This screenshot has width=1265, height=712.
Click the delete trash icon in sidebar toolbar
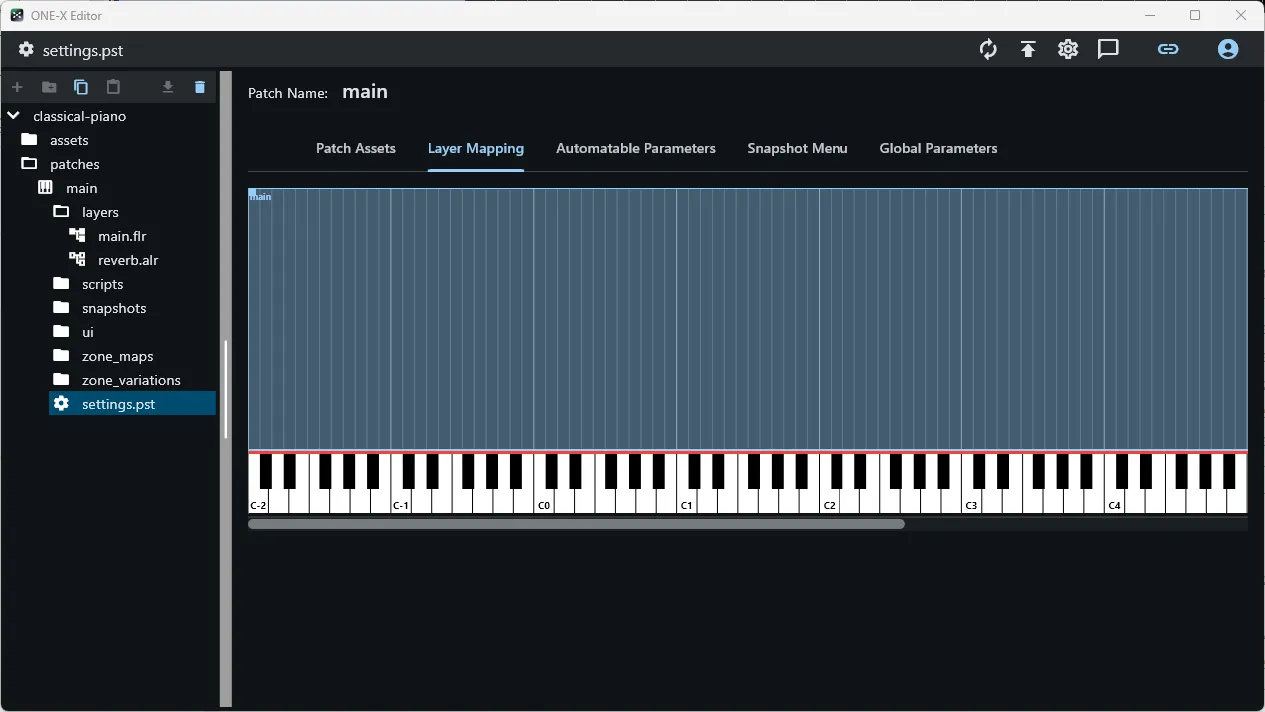coord(200,87)
